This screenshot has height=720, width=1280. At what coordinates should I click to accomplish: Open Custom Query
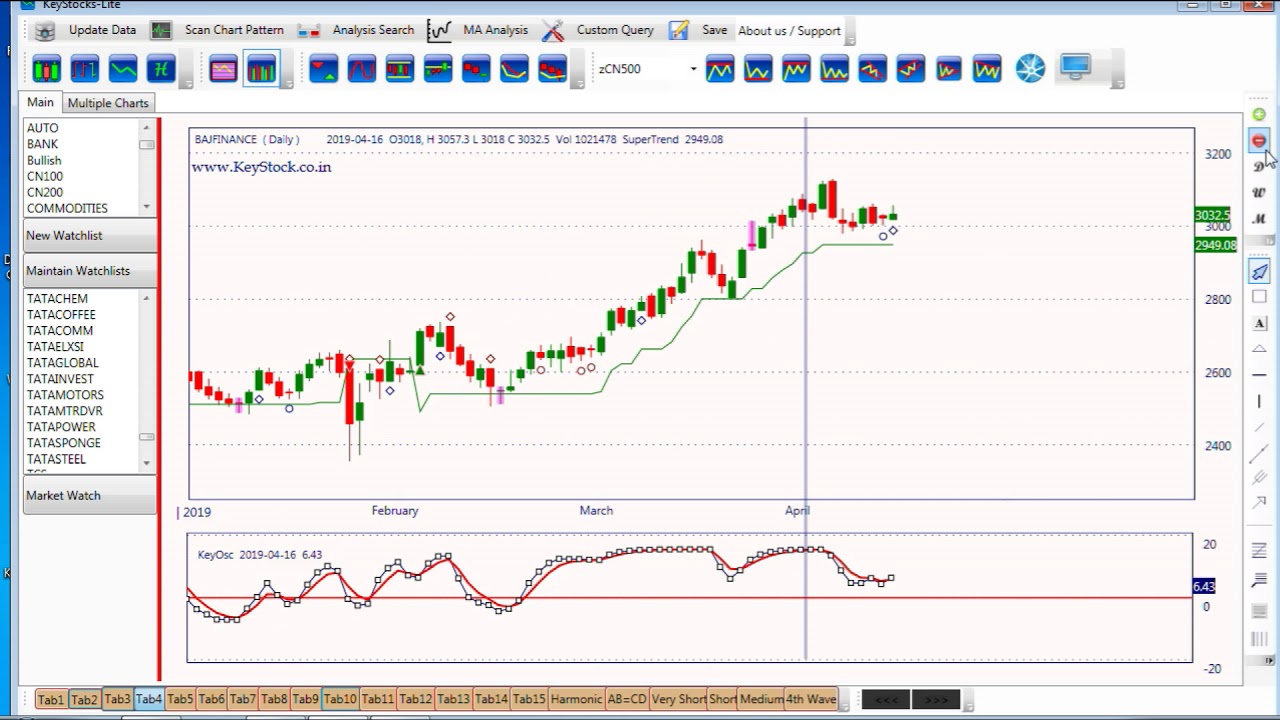pos(598,30)
